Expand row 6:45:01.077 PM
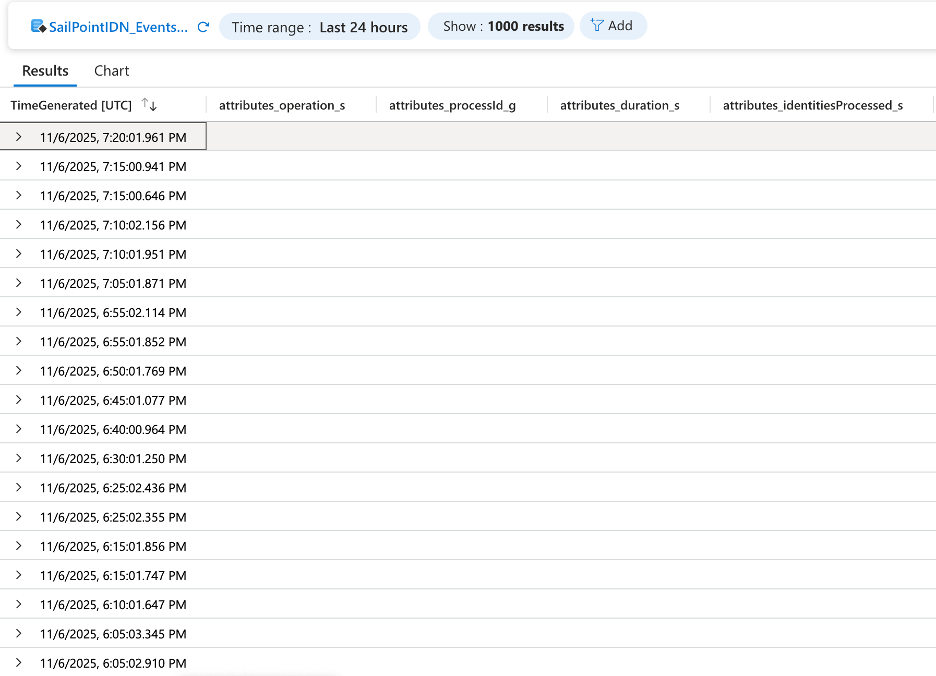Screen dimensions: 936x676 point(19,400)
